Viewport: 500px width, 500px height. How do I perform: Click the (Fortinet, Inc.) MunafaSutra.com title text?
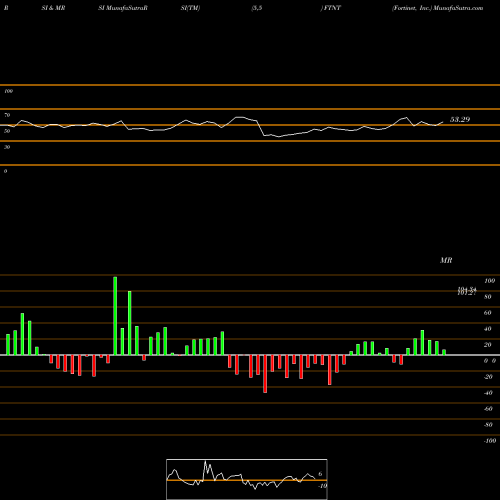(438, 8)
